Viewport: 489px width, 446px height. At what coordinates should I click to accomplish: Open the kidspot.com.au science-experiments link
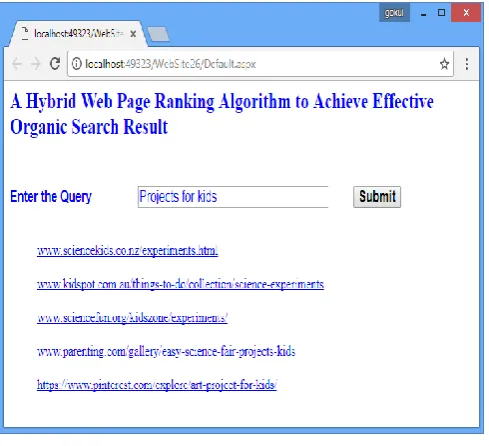180,284
